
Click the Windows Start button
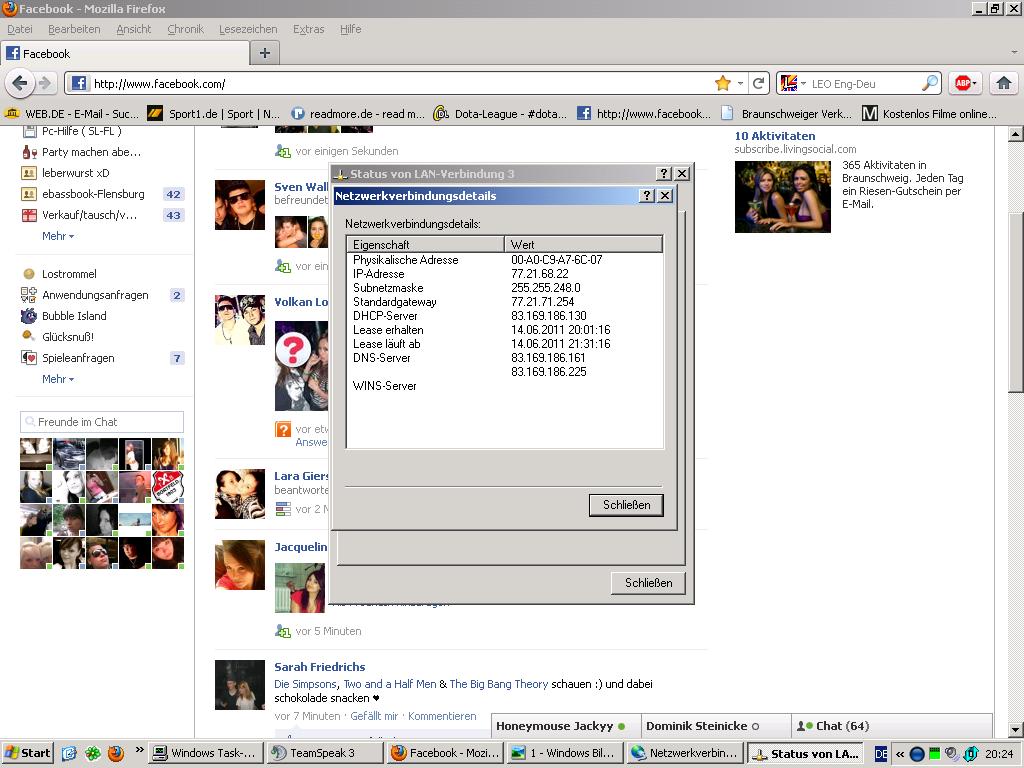[26, 753]
